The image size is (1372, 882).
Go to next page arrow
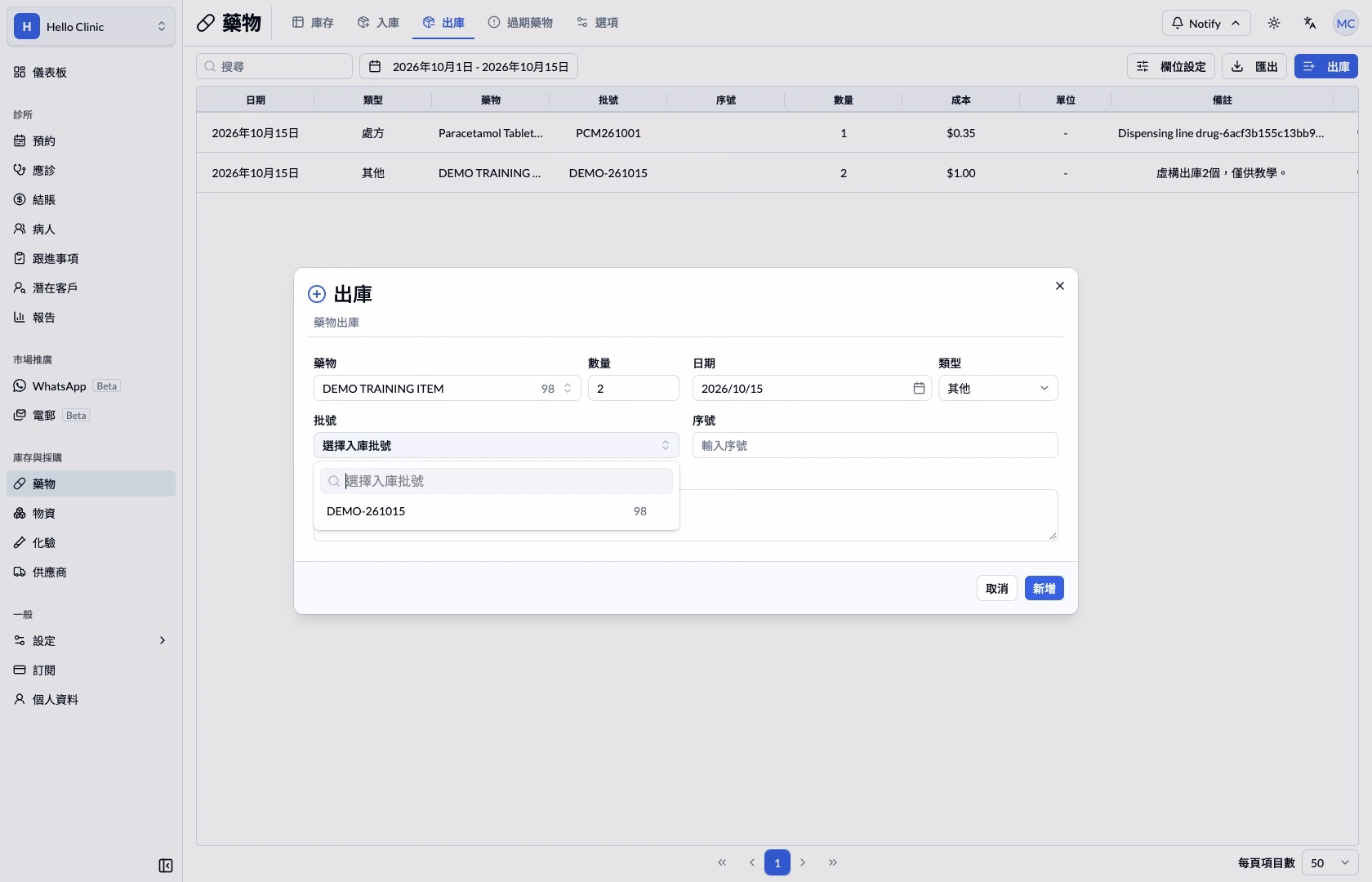(x=803, y=862)
